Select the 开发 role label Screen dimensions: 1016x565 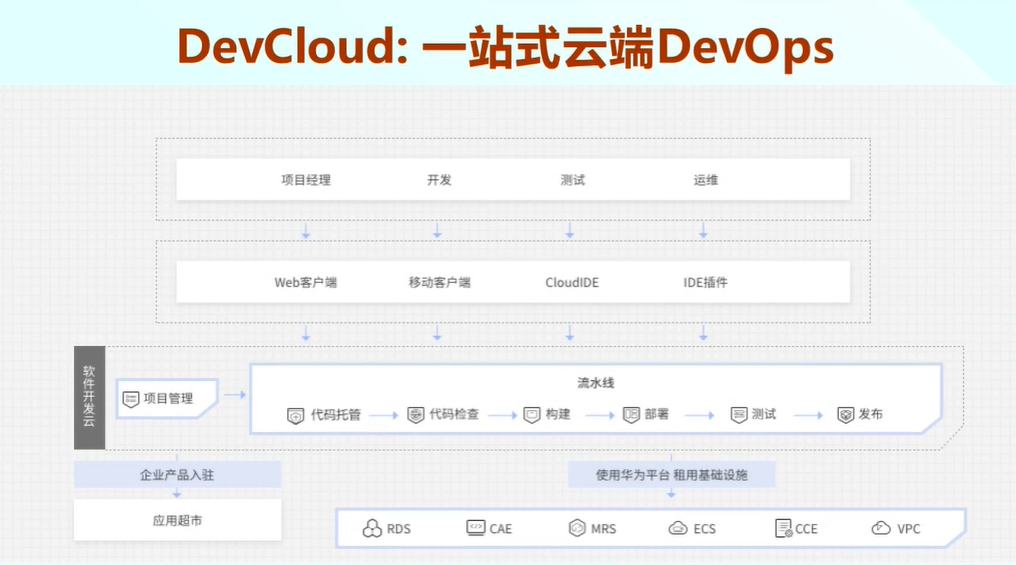pyautogui.click(x=439, y=180)
